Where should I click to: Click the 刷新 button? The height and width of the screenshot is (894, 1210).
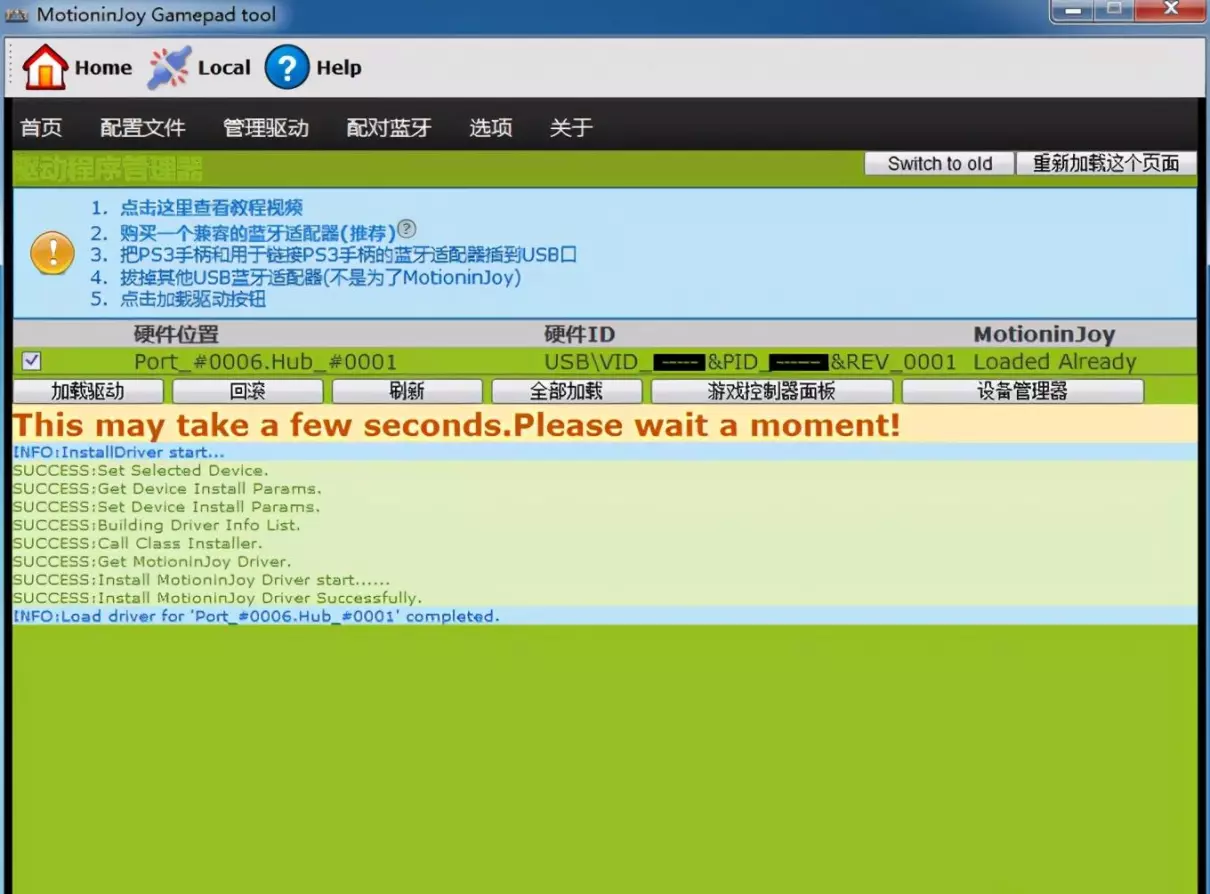click(407, 391)
